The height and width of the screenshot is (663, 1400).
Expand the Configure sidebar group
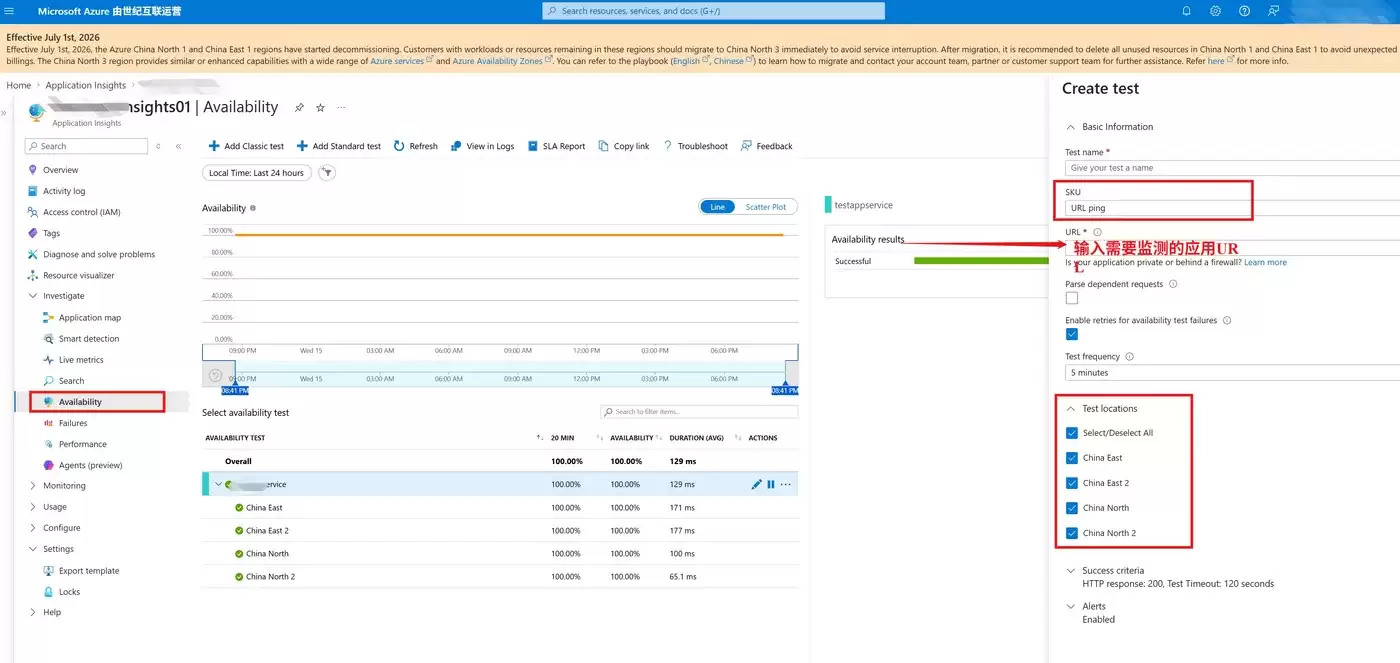pos(33,528)
